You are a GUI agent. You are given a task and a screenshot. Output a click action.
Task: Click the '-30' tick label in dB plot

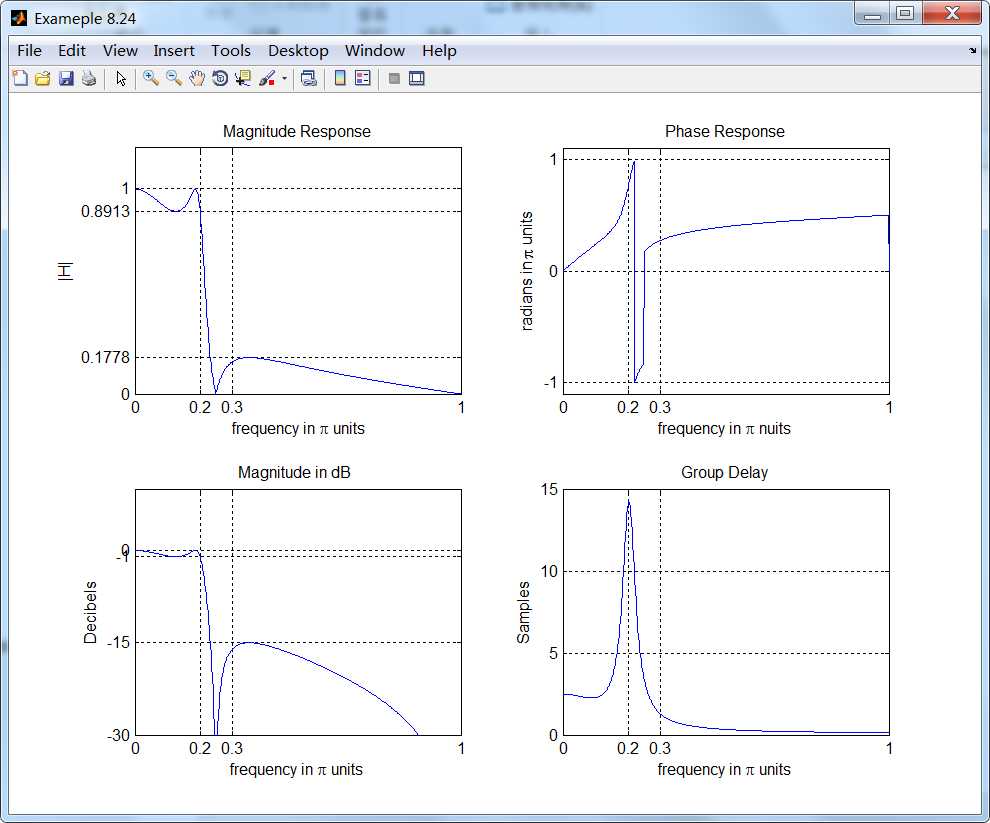118,735
